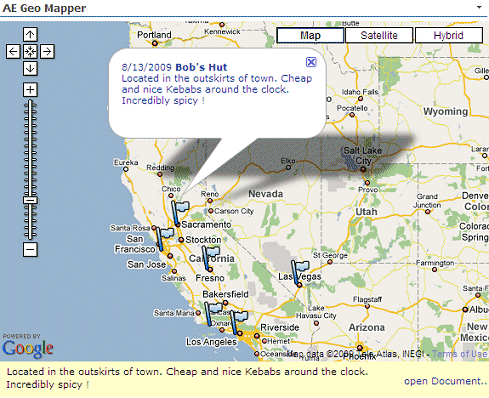This screenshot has height=398, width=489.
Task: Click the Bob's Hut title in bubble
Action: tap(201, 67)
